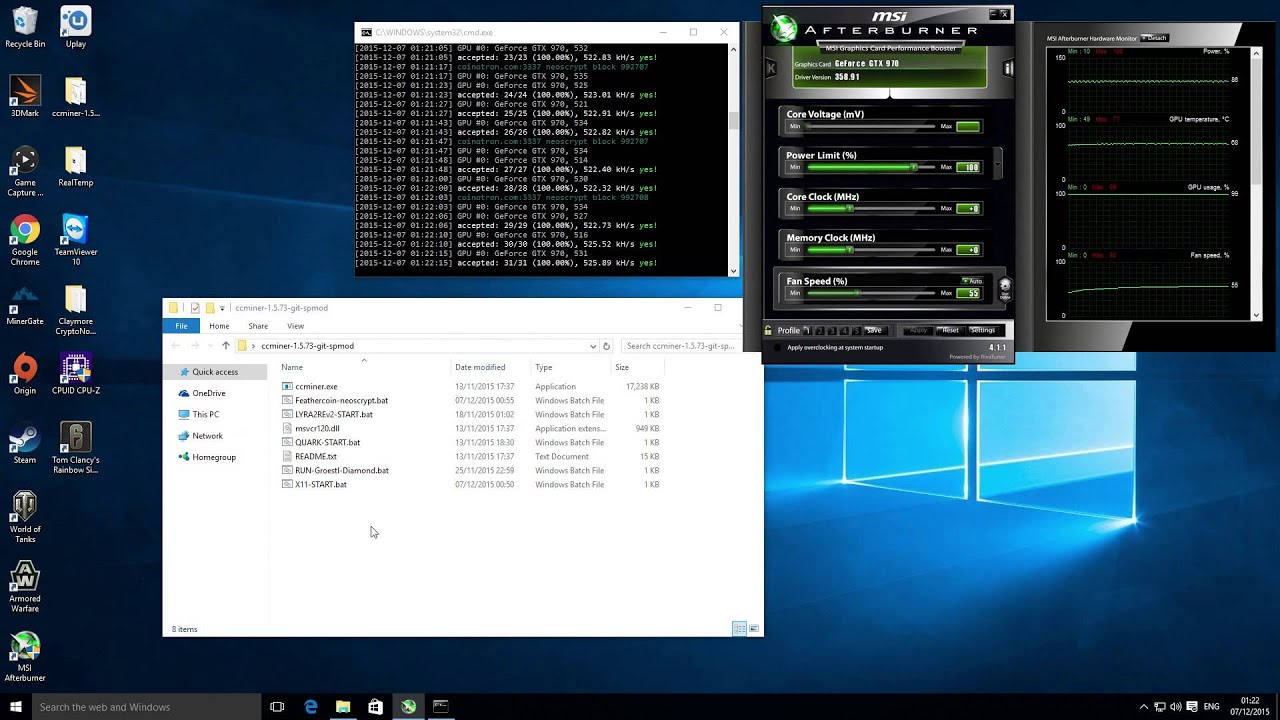
Task: Open Tom Clancy's Rainbow Six shortcut
Action: click(x=76, y=448)
